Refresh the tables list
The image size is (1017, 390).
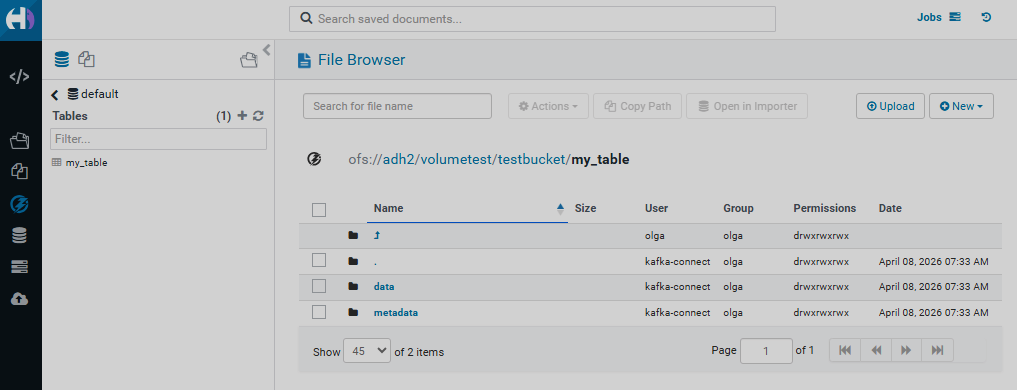pos(258,116)
